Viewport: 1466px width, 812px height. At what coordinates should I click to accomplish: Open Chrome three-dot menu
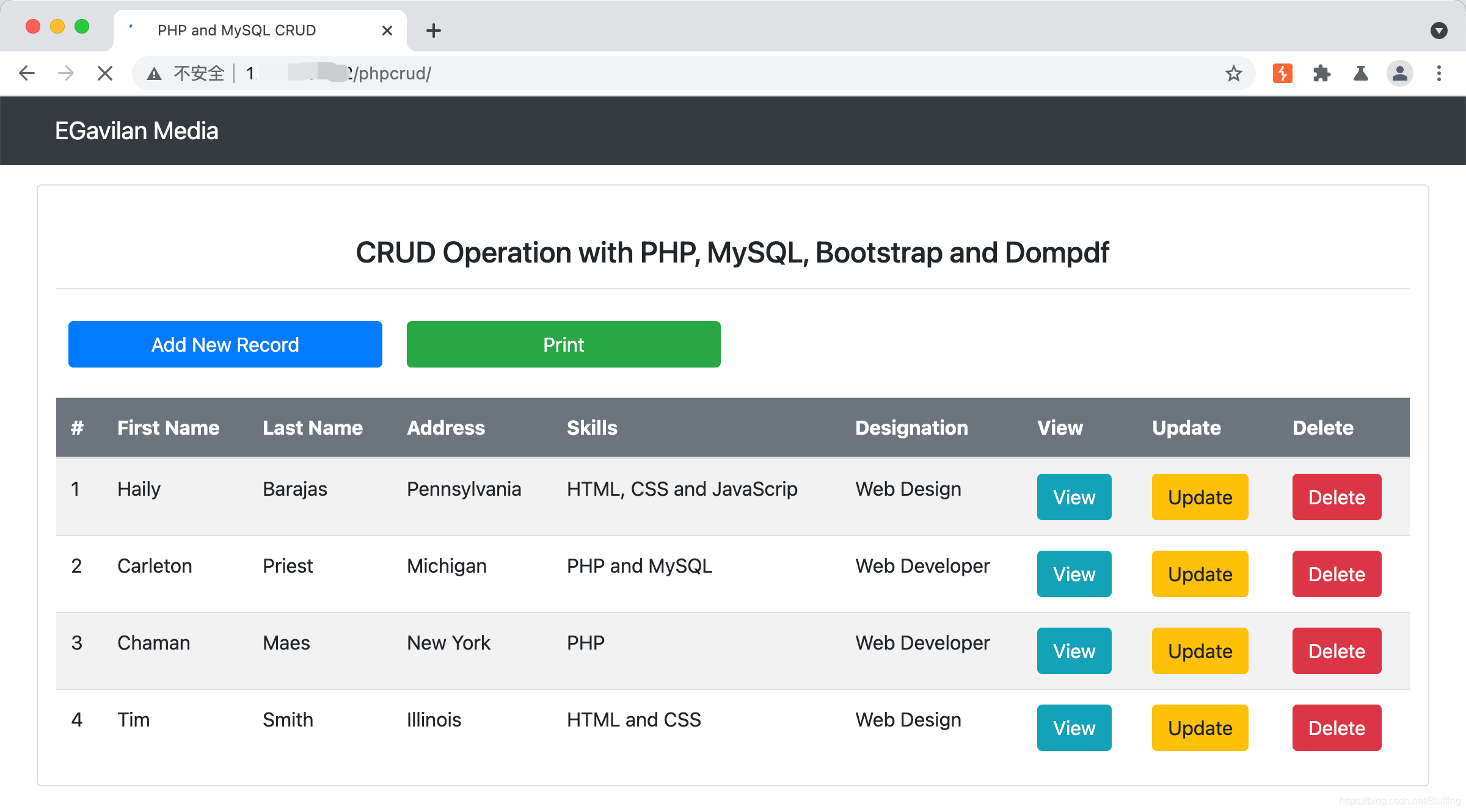point(1439,73)
